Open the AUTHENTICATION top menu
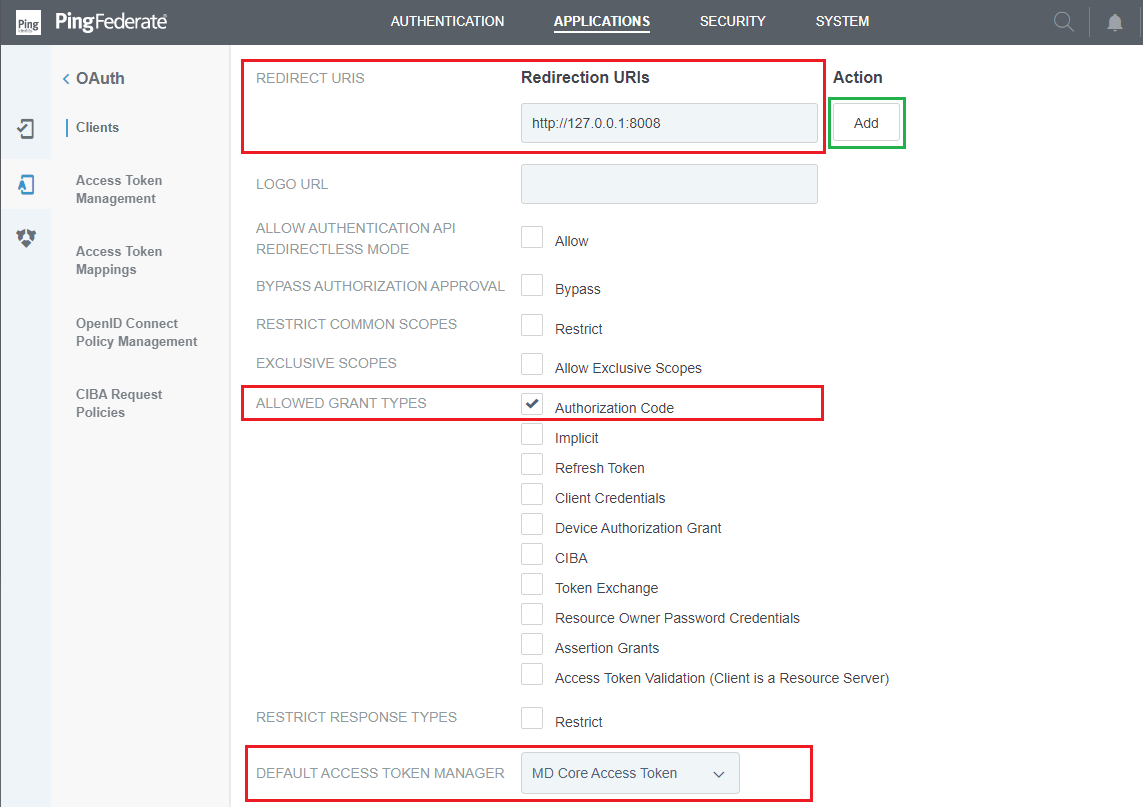1143x807 pixels. point(448,21)
